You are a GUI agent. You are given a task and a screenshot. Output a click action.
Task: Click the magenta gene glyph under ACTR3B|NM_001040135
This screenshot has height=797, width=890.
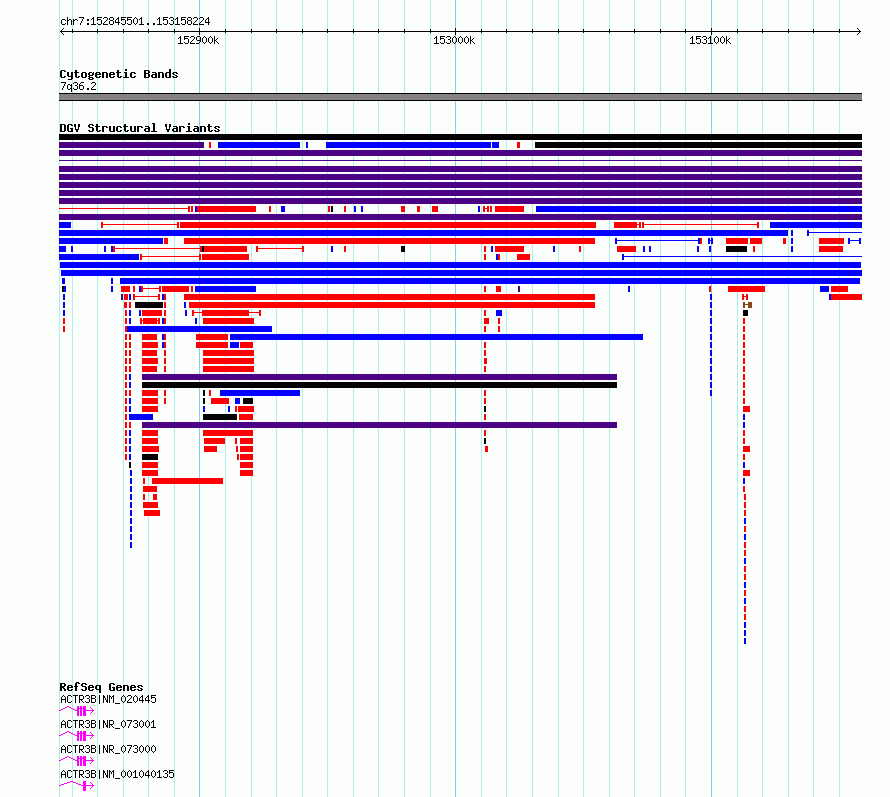click(x=77, y=786)
